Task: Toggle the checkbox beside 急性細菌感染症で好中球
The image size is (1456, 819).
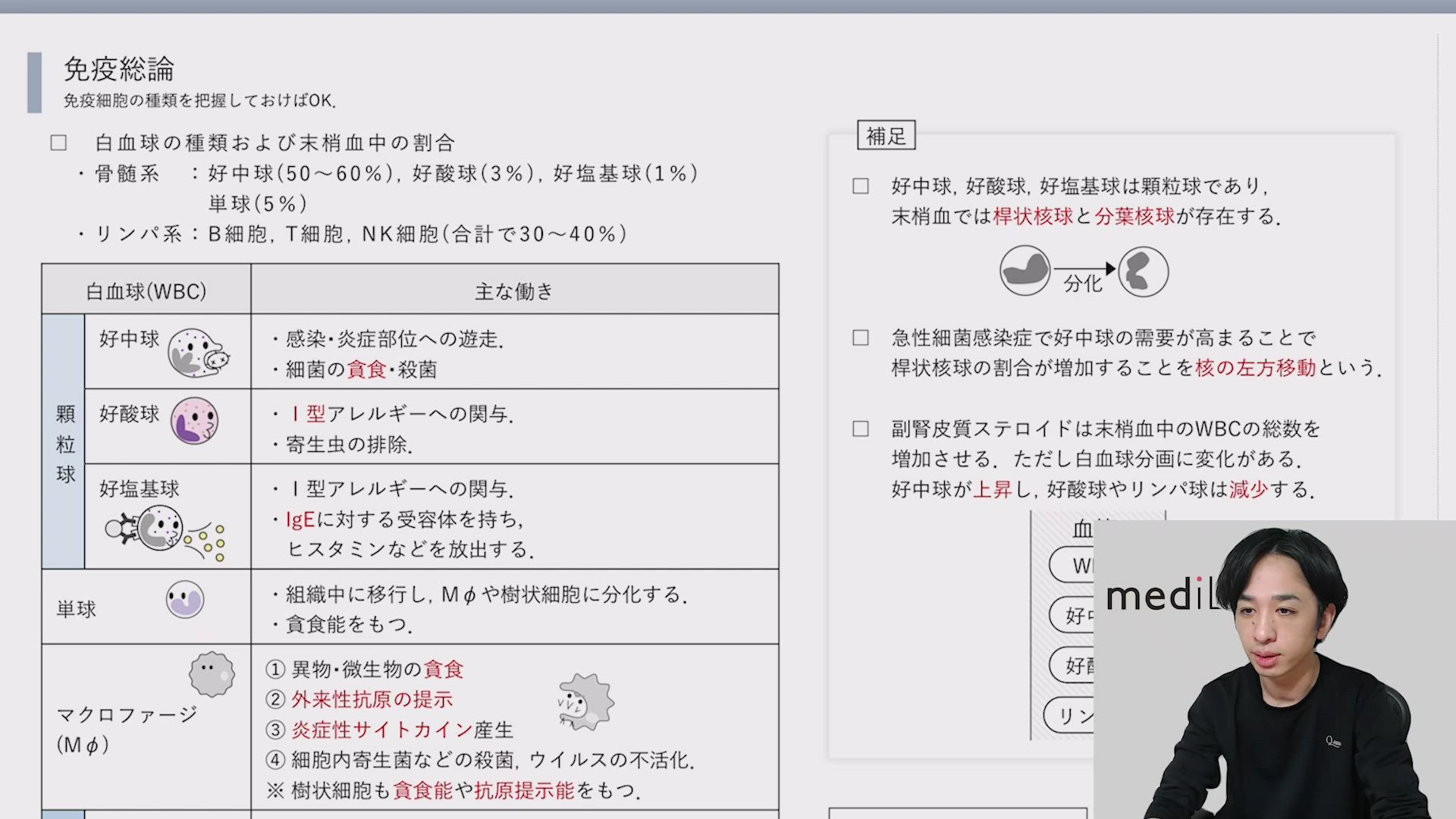Action: pos(860,337)
